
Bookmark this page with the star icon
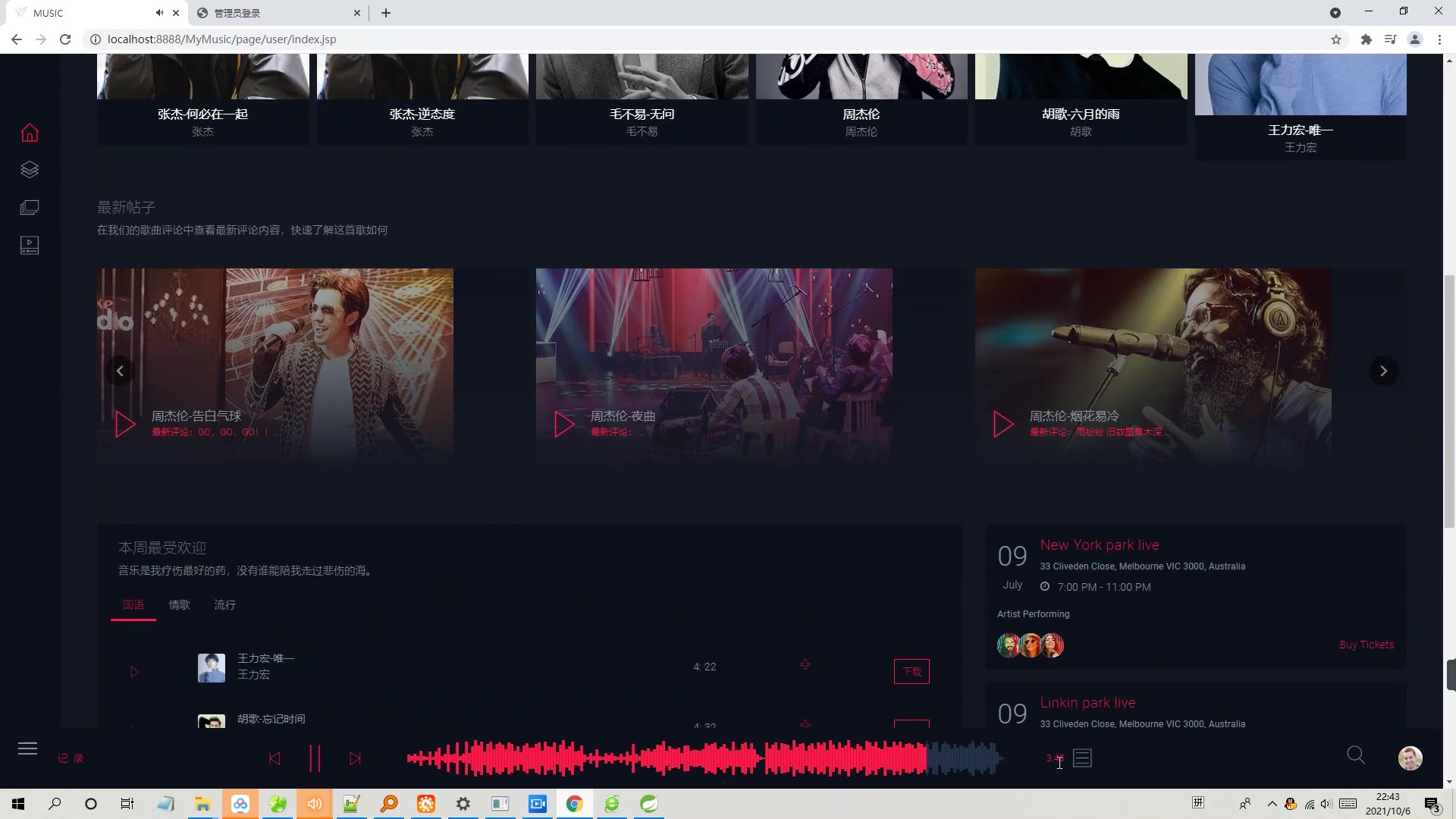point(1336,39)
